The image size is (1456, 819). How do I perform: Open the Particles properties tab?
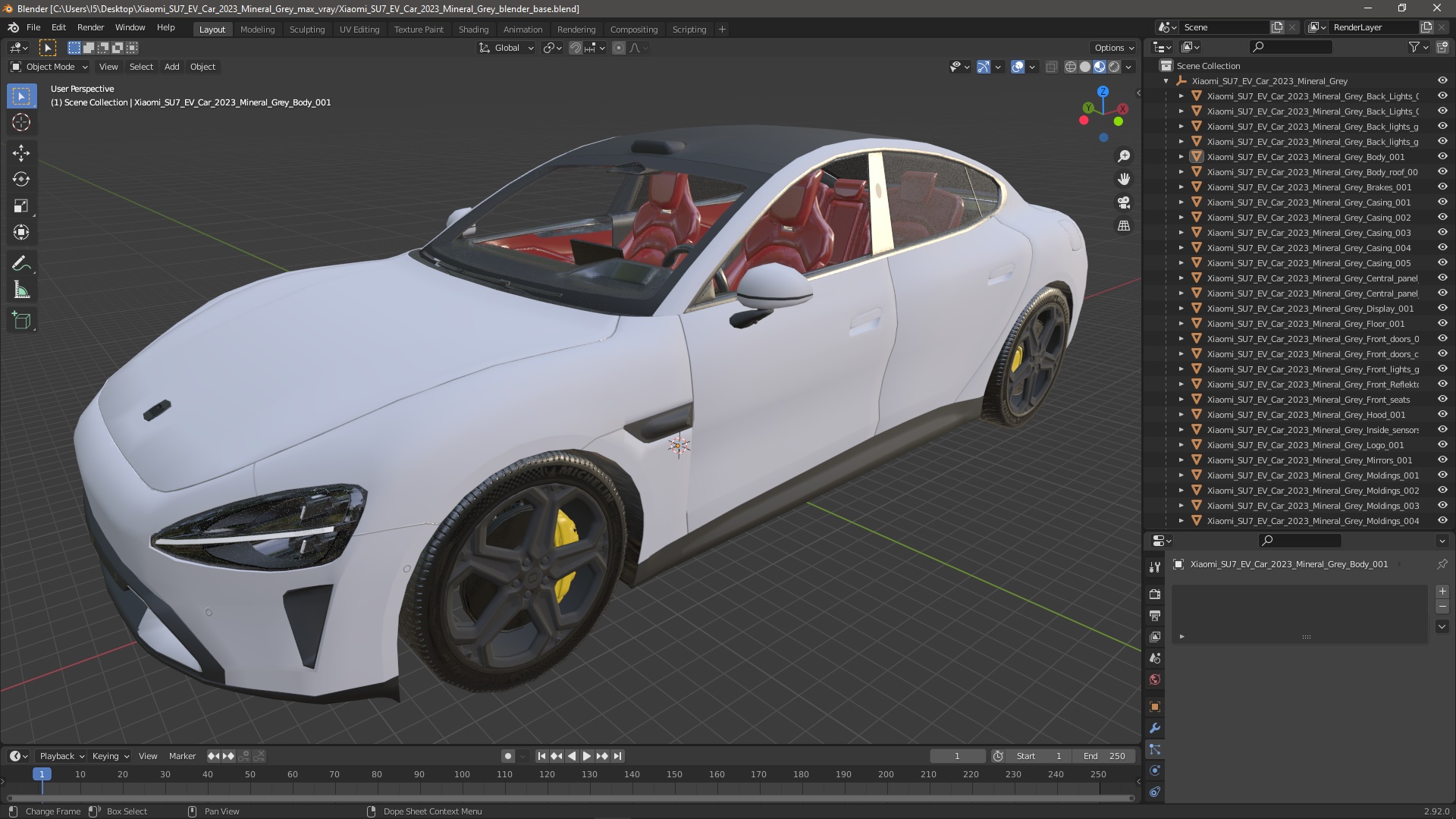click(1154, 749)
